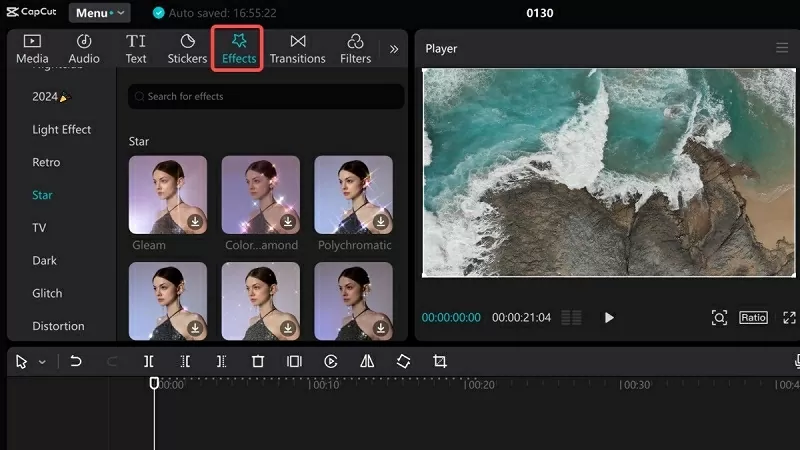The height and width of the screenshot is (450, 800).
Task: Expand more tabs with double chevron
Action: coord(394,48)
